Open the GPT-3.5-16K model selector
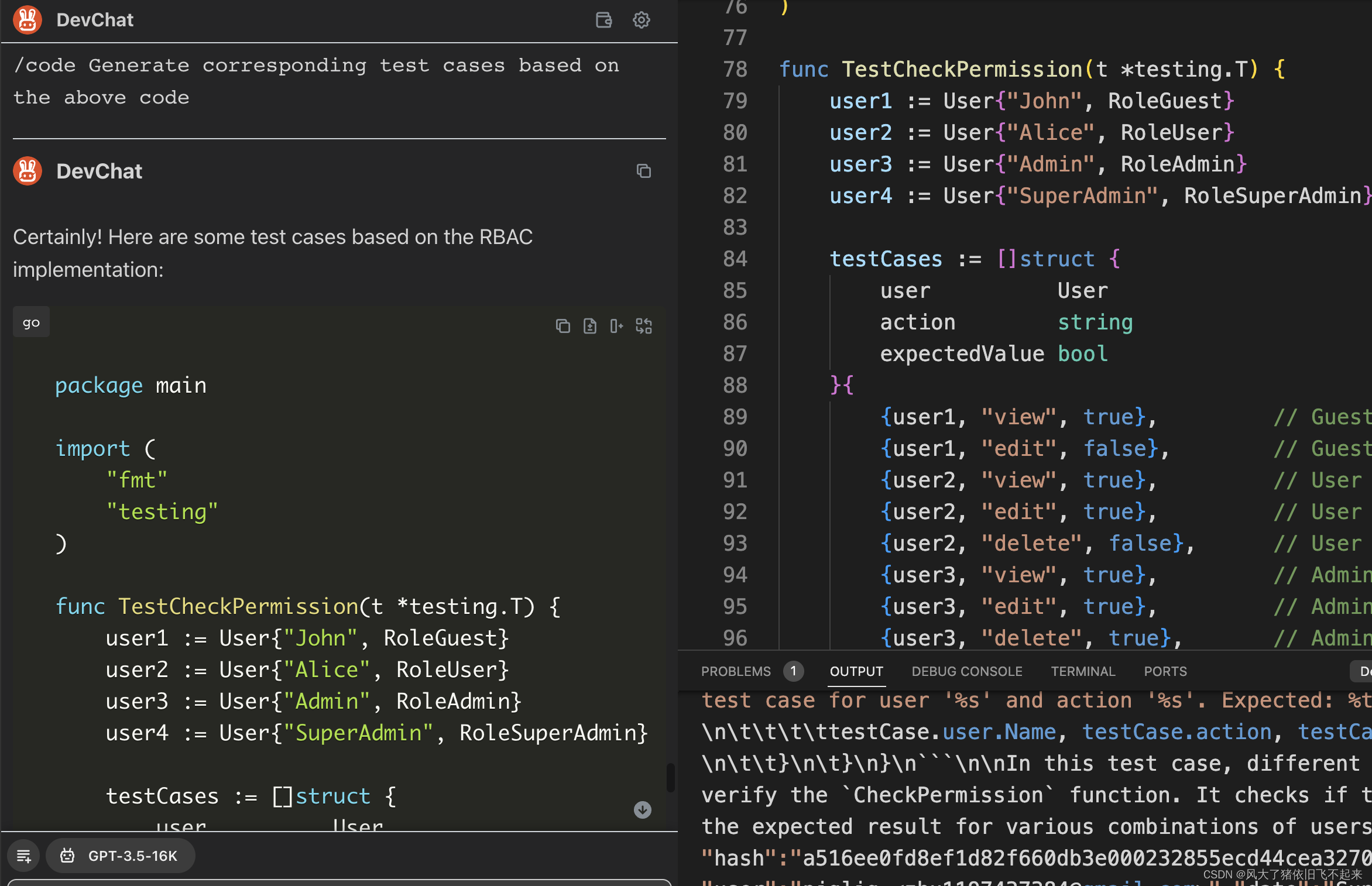1372x886 pixels. [121, 856]
